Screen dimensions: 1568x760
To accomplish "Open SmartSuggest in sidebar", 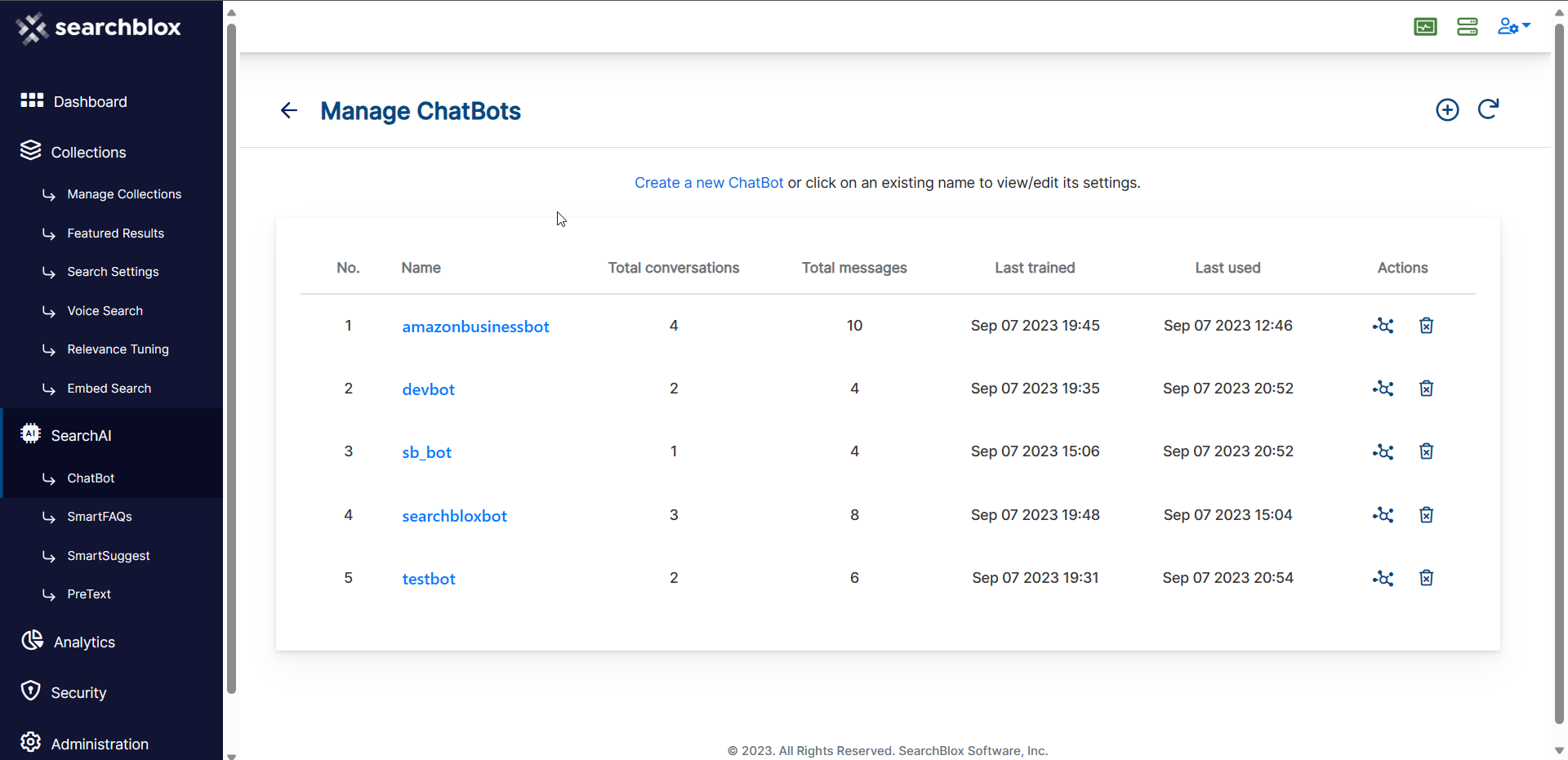I will (109, 556).
